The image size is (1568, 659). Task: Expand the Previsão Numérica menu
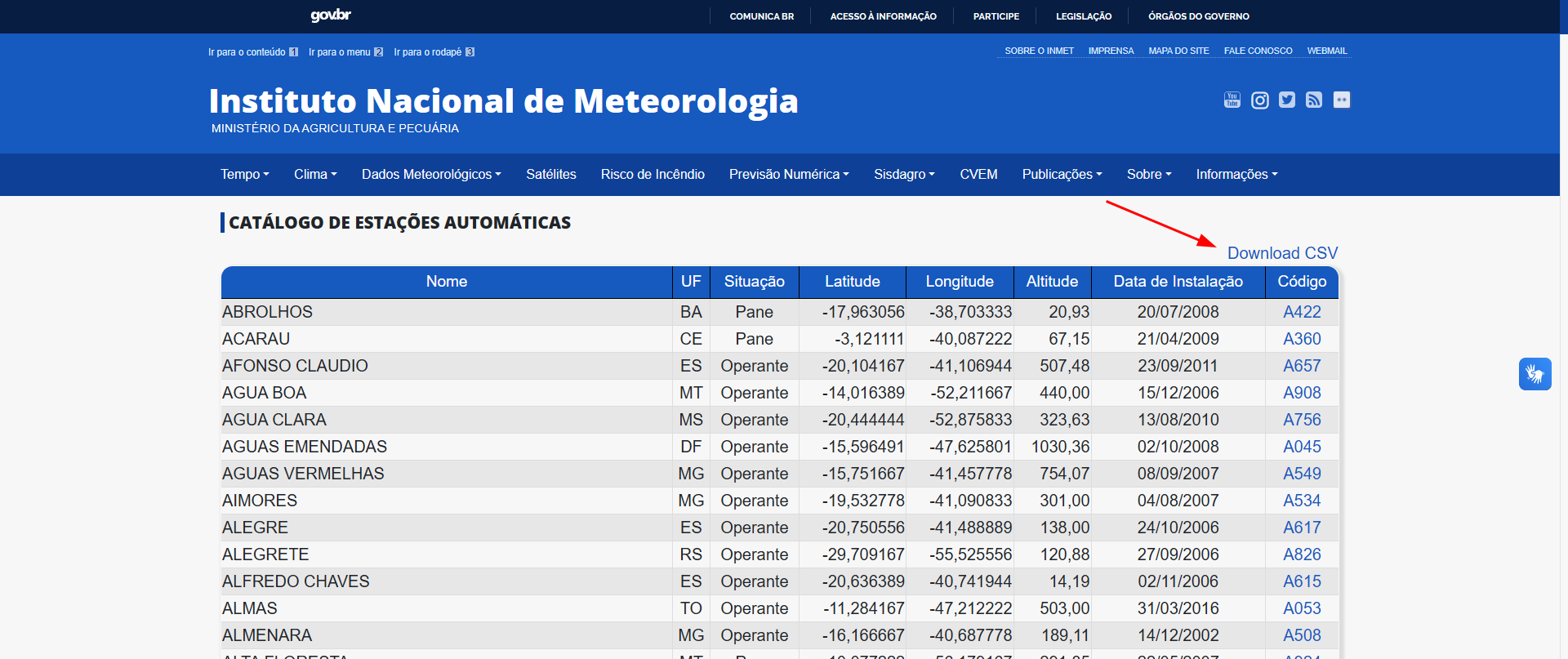789,174
